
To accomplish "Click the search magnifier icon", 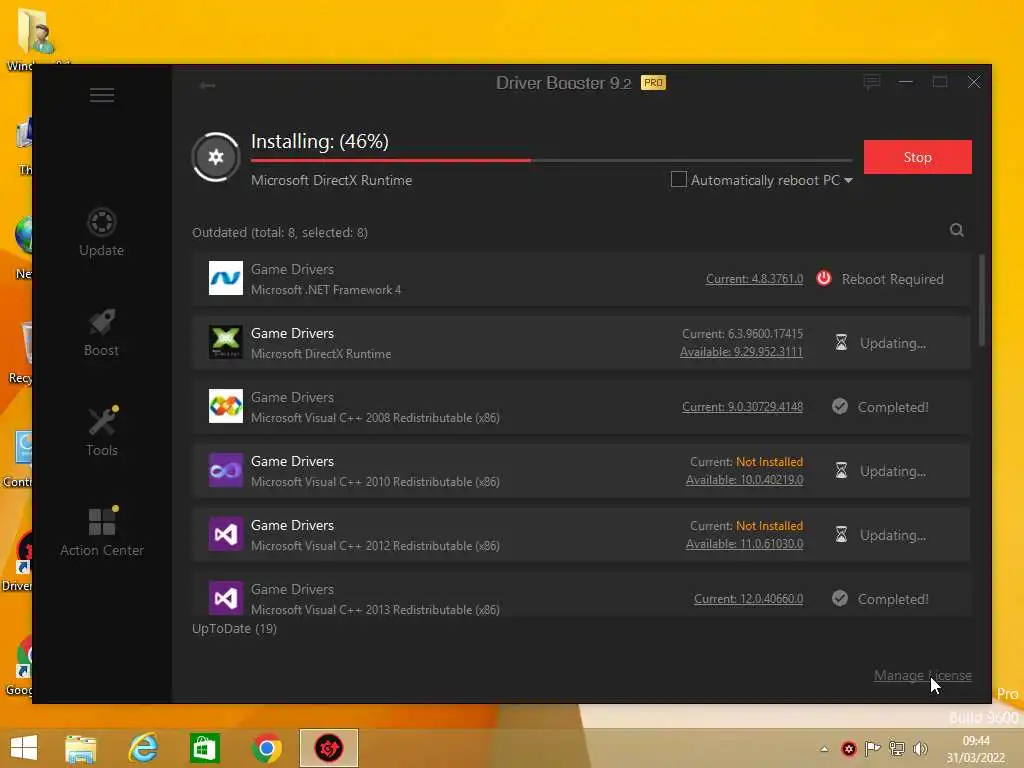I will pyautogui.click(x=957, y=231).
